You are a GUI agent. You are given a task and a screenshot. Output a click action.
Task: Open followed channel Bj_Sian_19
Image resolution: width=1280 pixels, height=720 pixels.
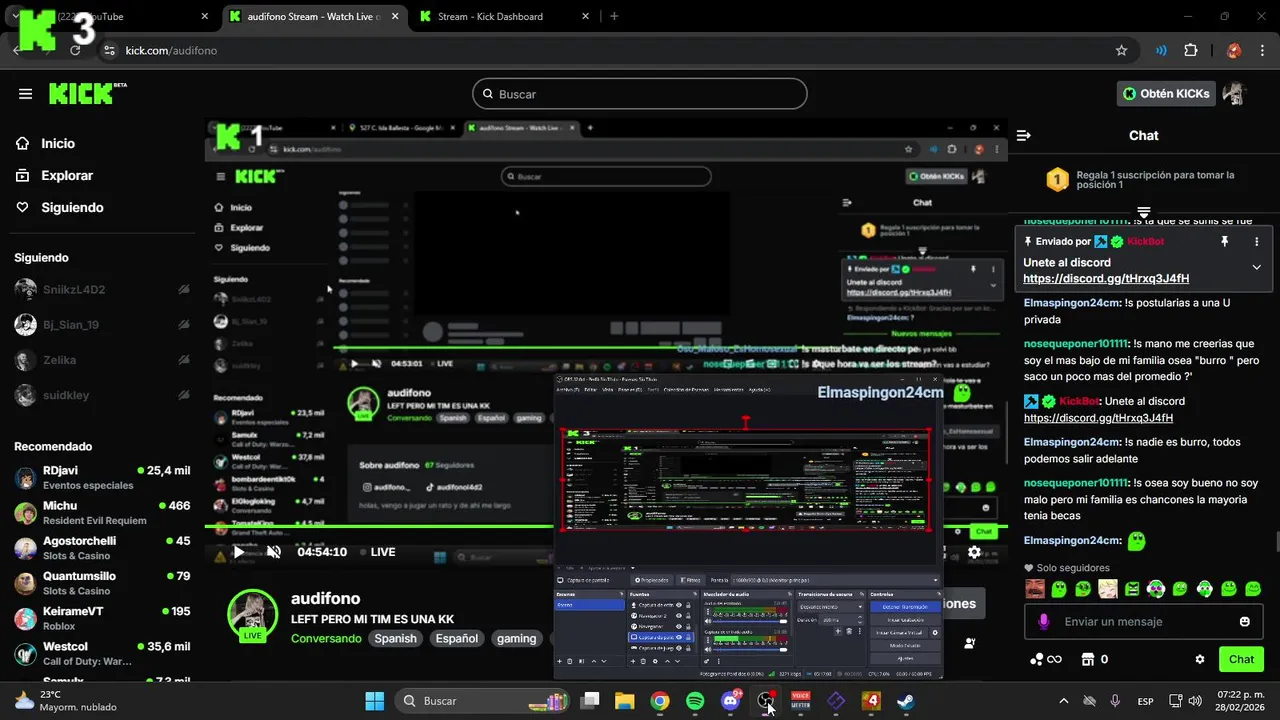(x=102, y=324)
